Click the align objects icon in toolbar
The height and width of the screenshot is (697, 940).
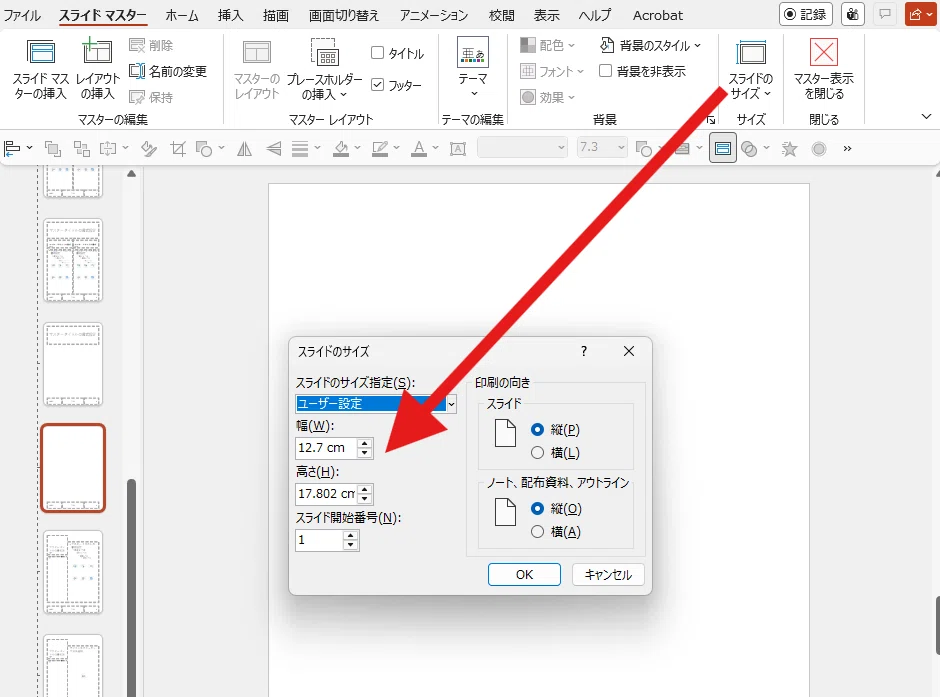pos(12,148)
